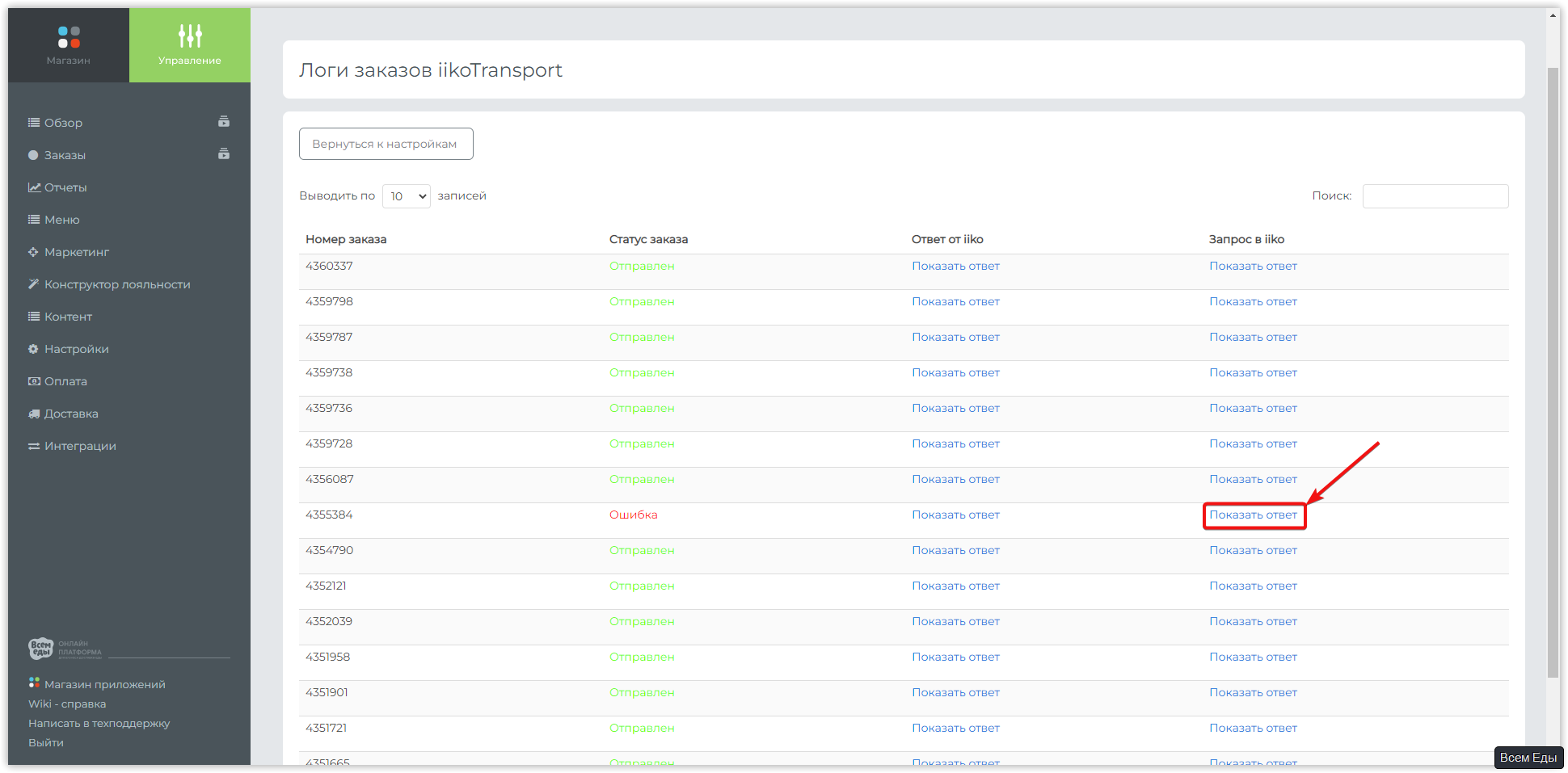This screenshot has width=1568, height=773.
Task: Click the lock icon beside Заказы
Action: click(224, 154)
